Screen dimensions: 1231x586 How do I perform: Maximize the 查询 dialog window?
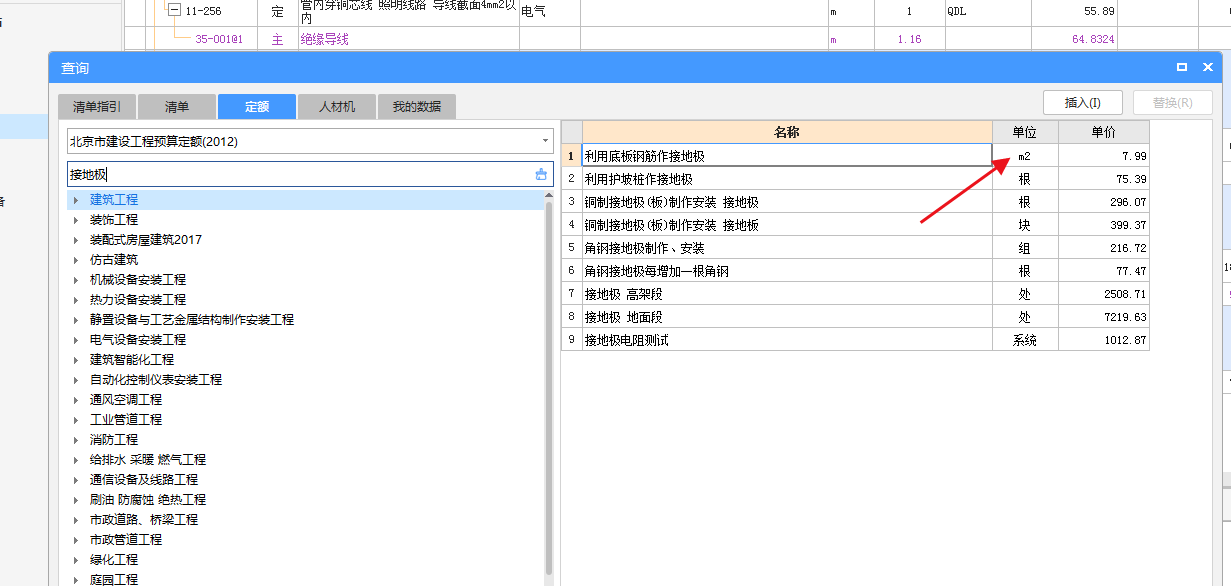coord(1182,68)
